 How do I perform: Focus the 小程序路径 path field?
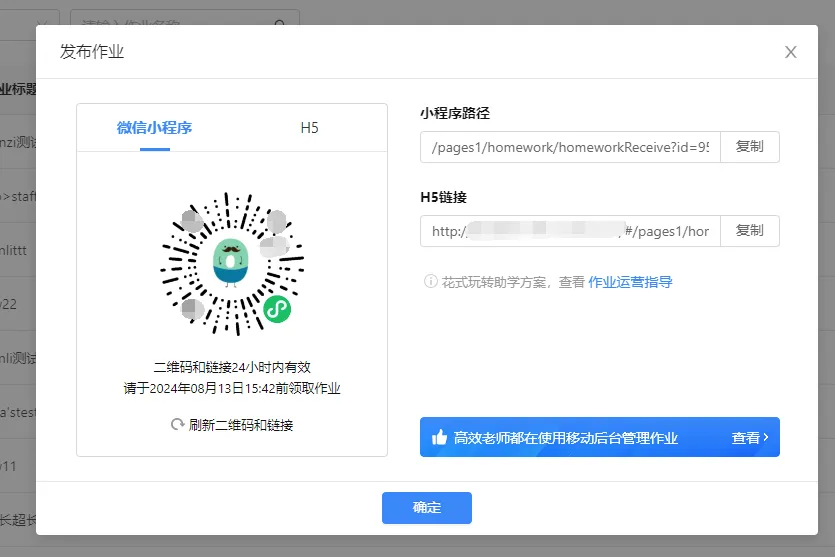(570, 147)
